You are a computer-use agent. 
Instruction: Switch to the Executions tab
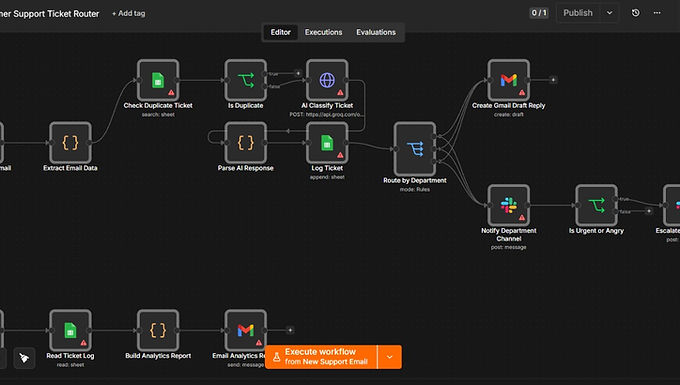click(323, 32)
